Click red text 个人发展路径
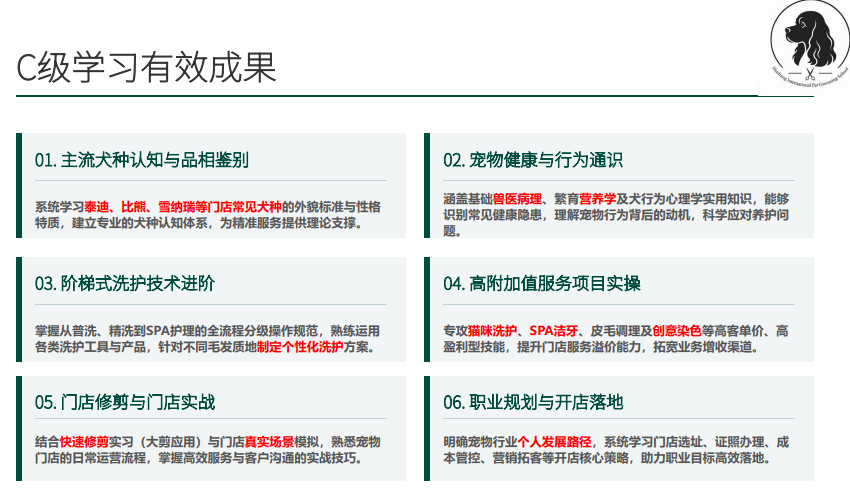The image size is (850, 491). click(554, 442)
